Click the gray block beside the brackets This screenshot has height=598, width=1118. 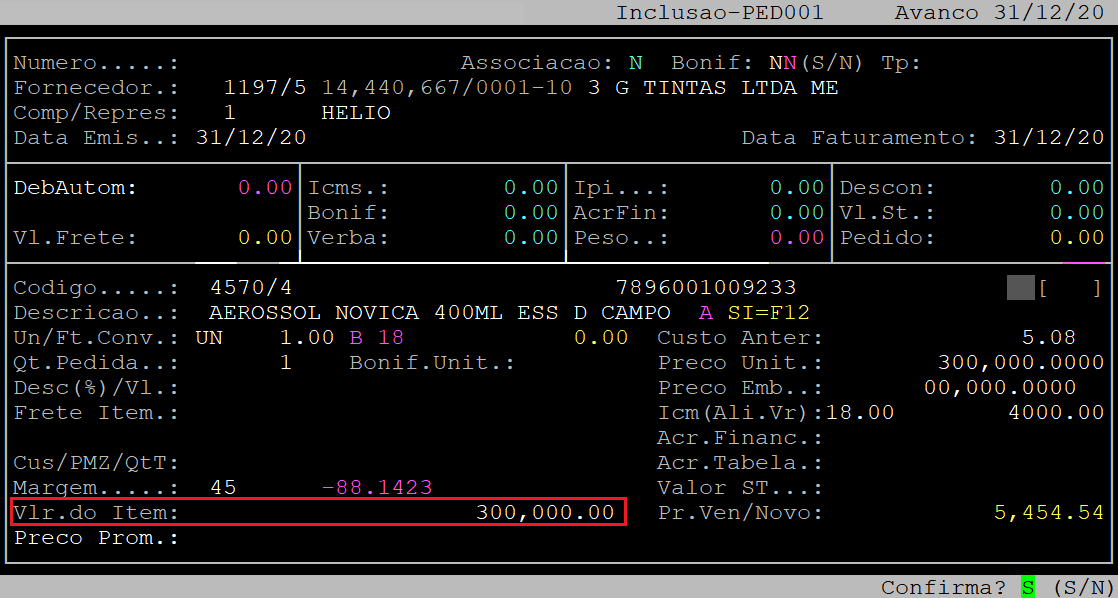coord(1020,288)
